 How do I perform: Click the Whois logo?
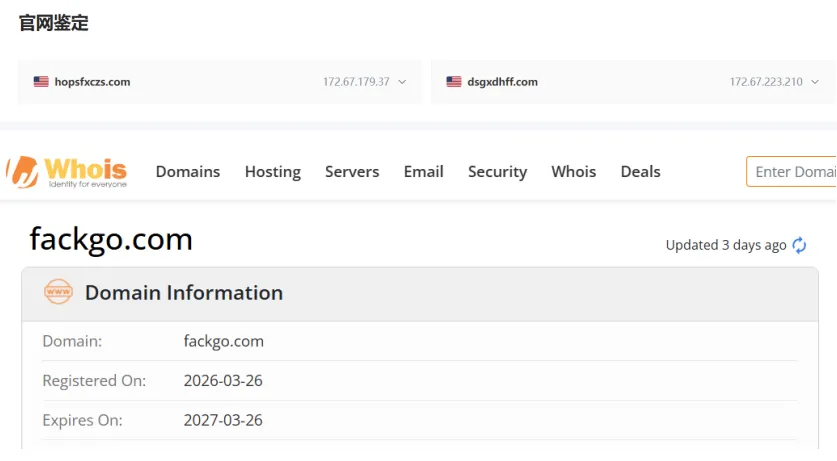tap(67, 172)
